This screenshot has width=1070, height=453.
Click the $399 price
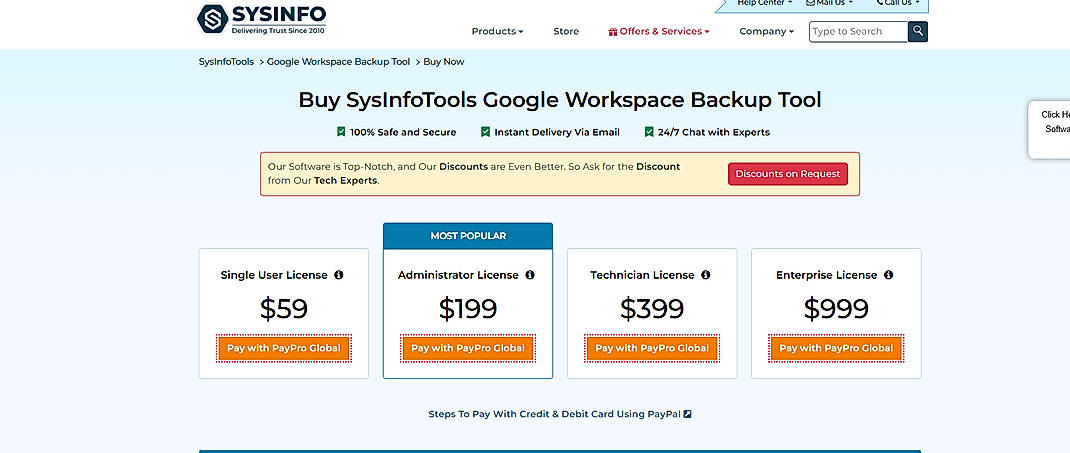[652, 309]
